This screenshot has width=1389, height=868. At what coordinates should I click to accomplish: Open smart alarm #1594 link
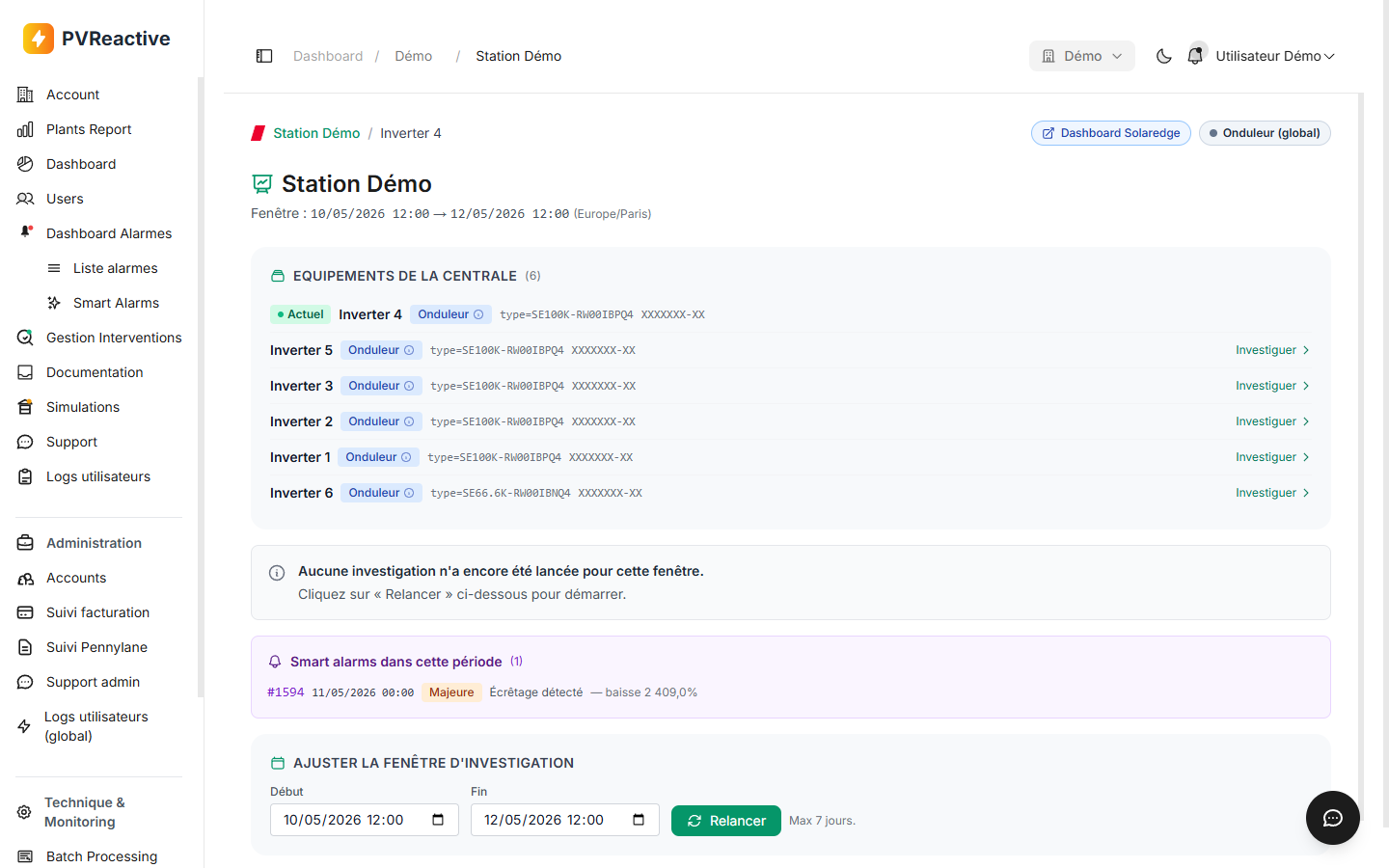(286, 692)
